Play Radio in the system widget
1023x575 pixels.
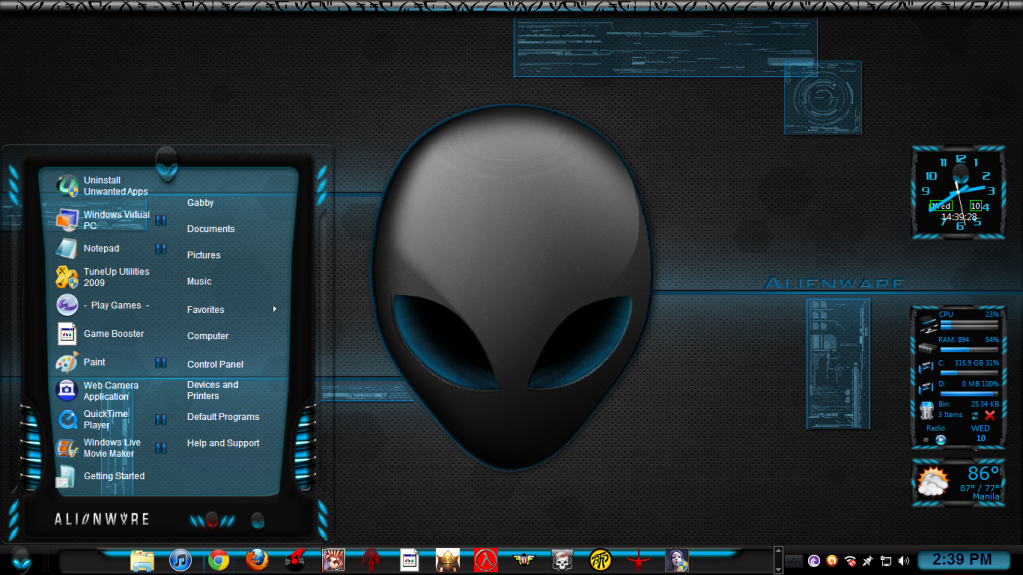(940, 440)
